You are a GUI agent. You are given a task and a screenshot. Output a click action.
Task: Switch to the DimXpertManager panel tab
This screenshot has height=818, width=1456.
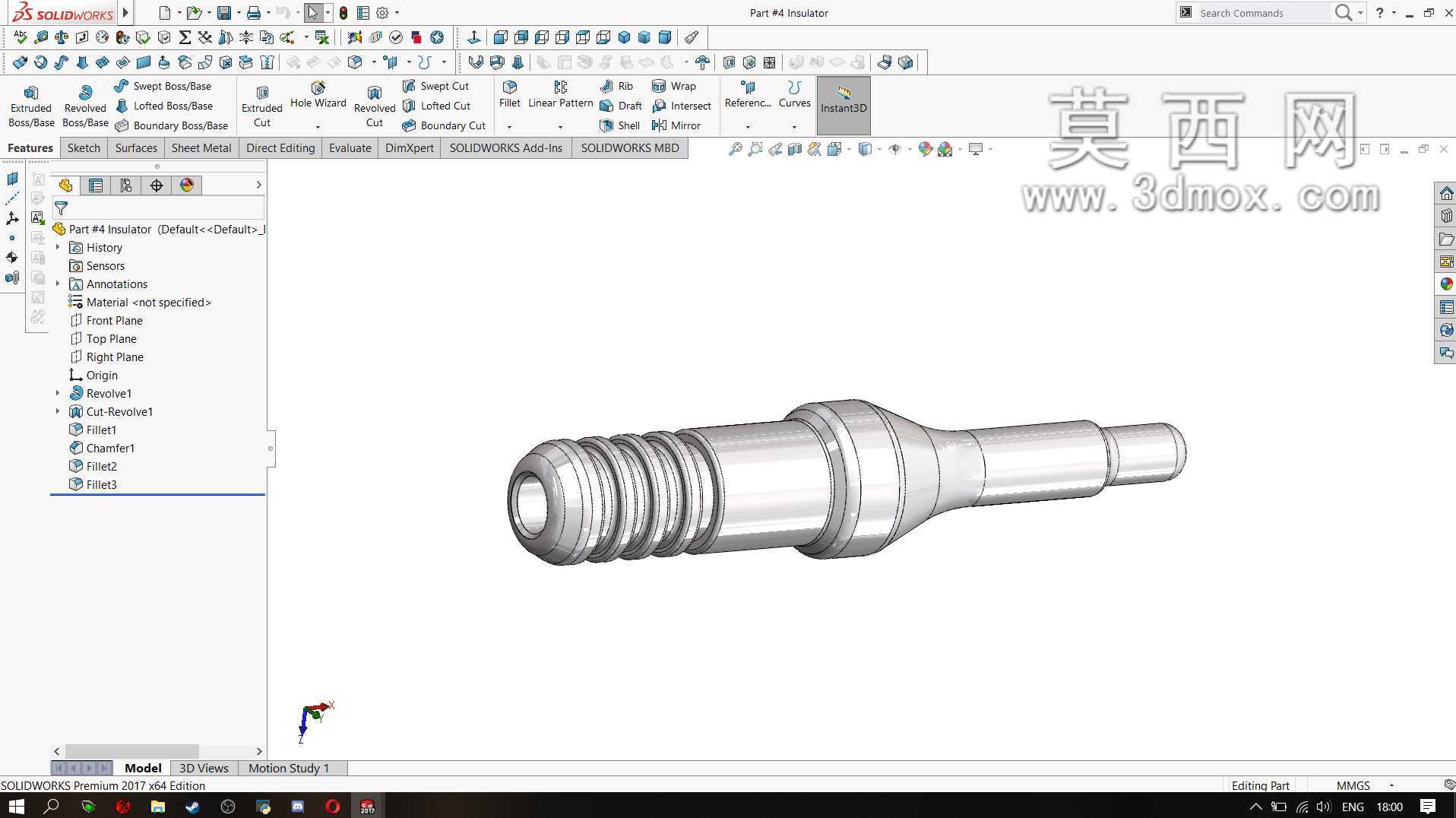157,185
